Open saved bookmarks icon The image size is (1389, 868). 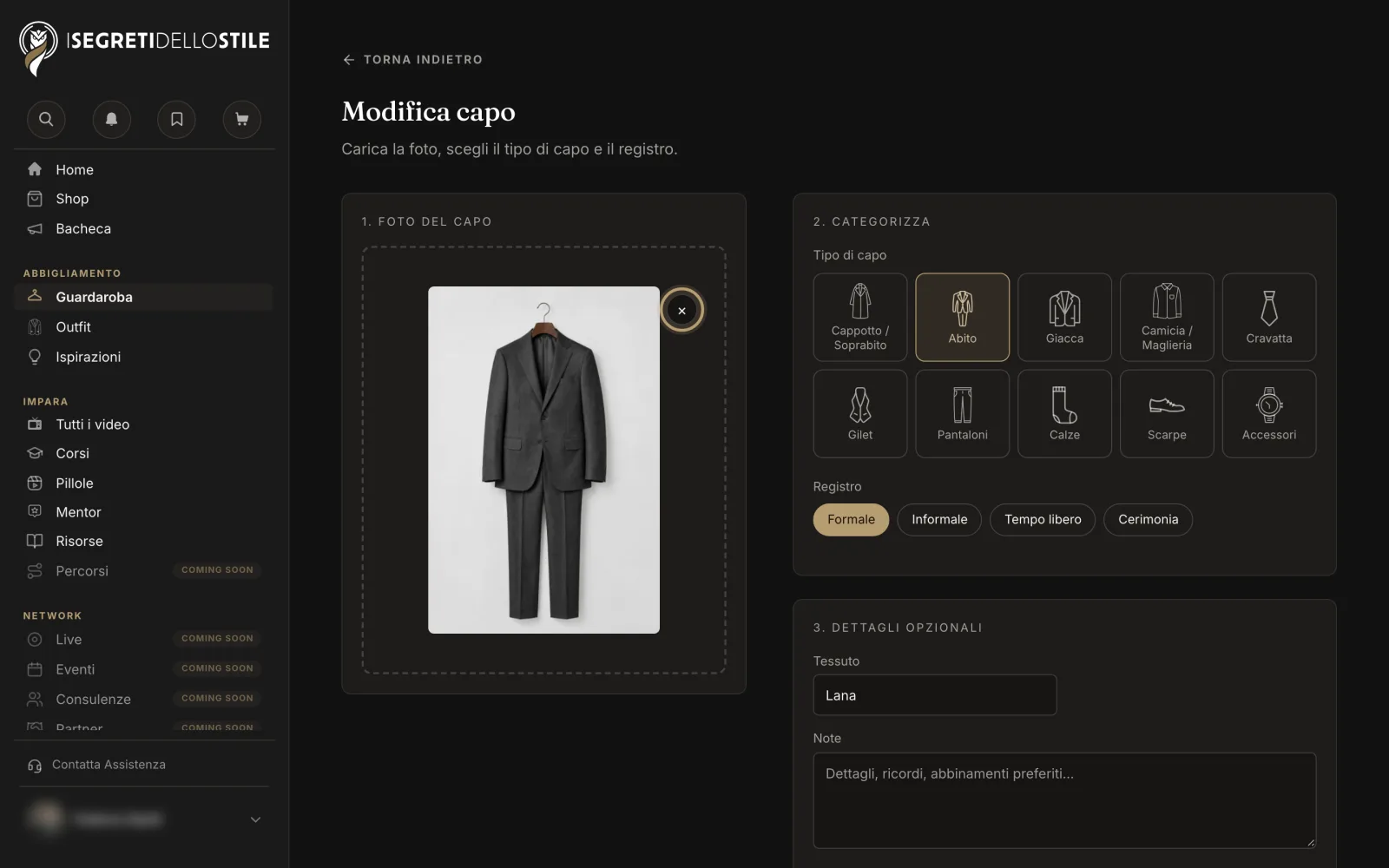(176, 119)
